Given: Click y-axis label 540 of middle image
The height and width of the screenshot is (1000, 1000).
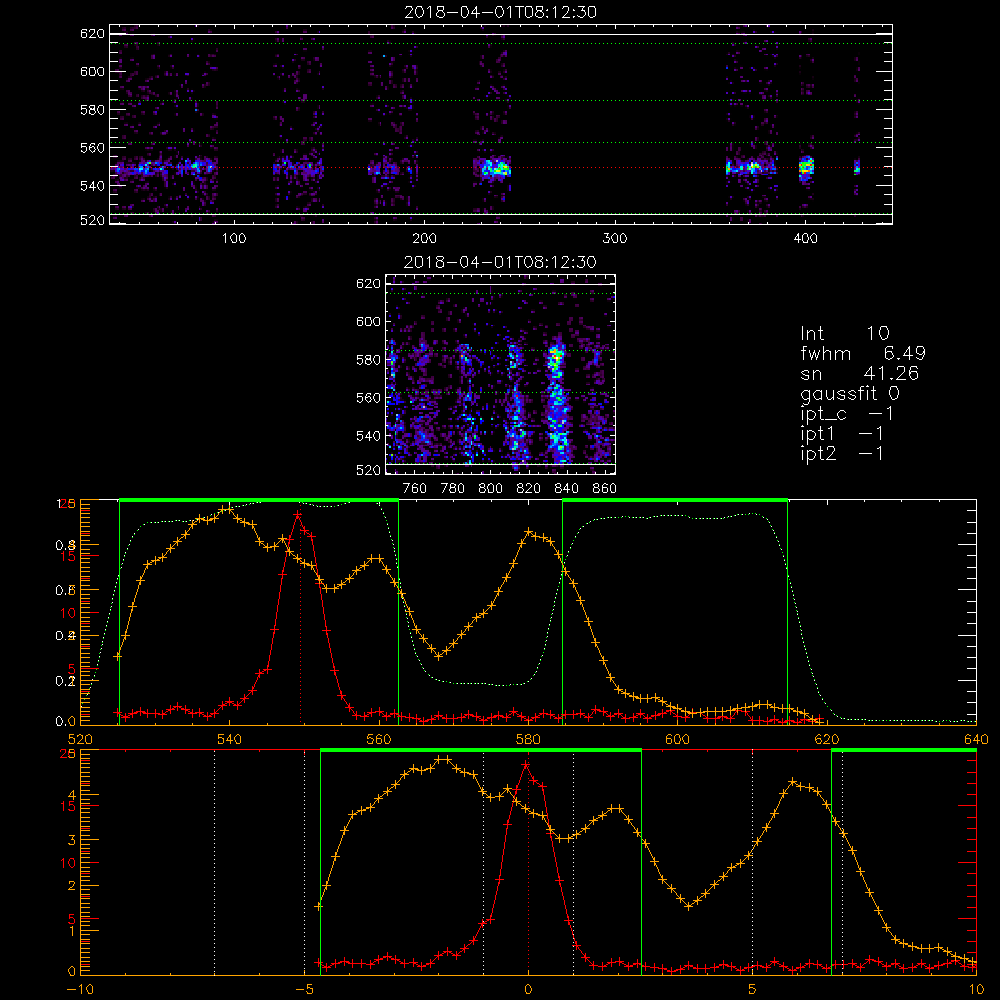Looking at the screenshot, I should click(368, 436).
